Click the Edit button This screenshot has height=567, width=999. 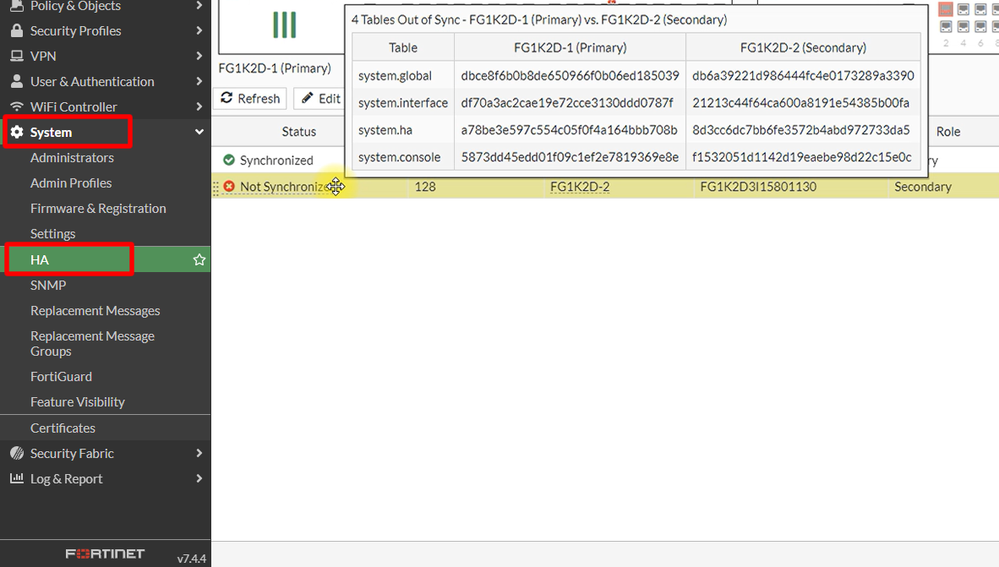pos(320,98)
